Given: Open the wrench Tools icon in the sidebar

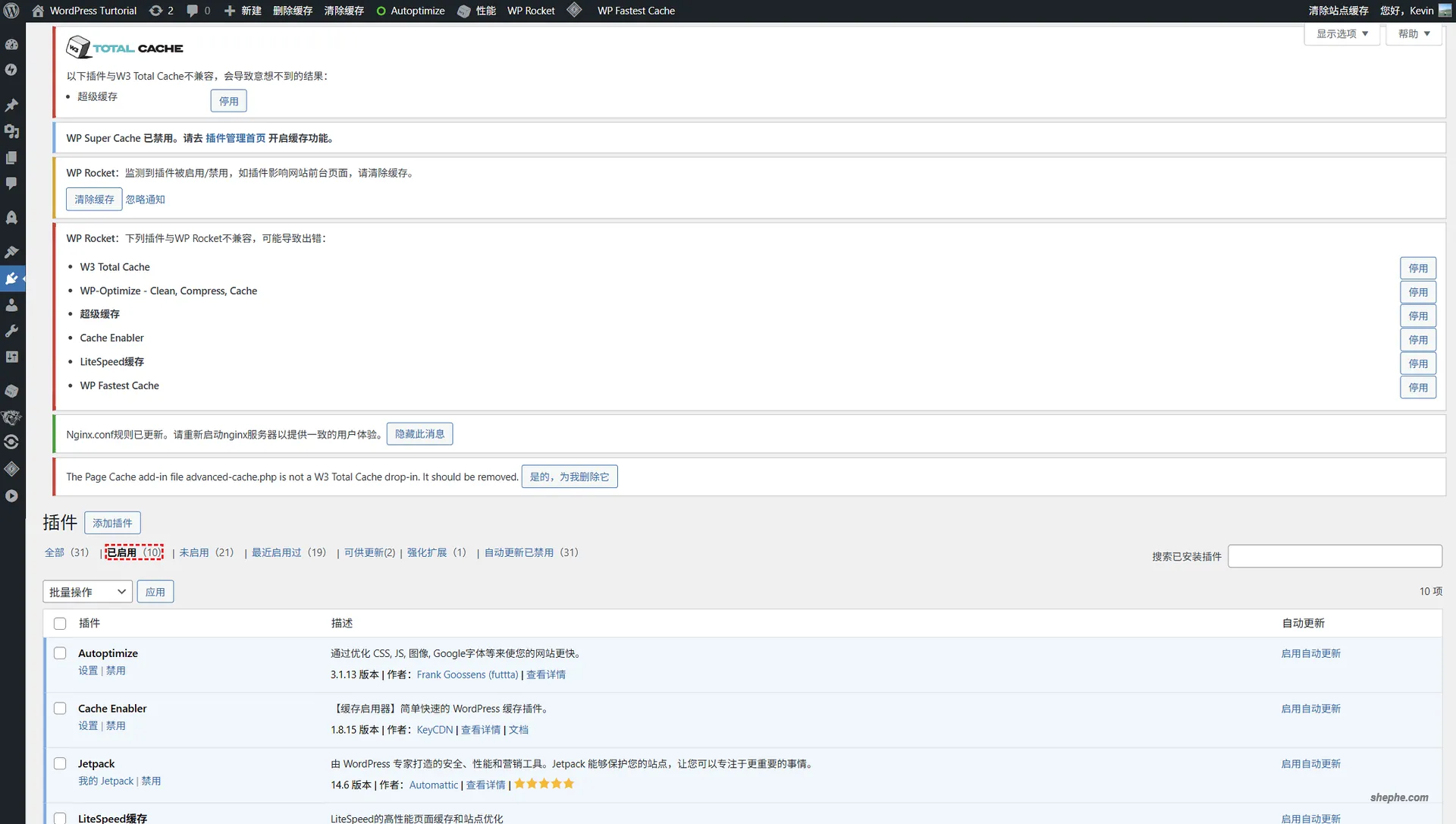Looking at the screenshot, I should [x=12, y=331].
